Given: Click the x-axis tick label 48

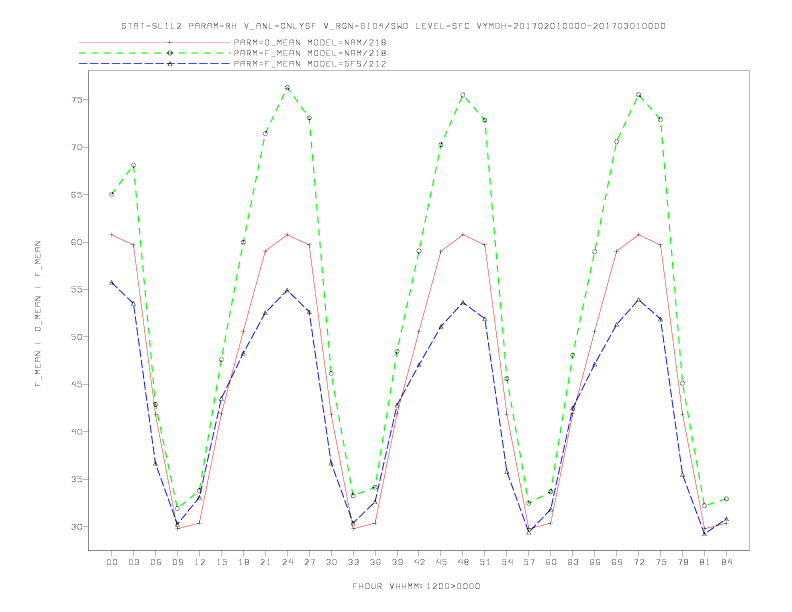Looking at the screenshot, I should (463, 562).
